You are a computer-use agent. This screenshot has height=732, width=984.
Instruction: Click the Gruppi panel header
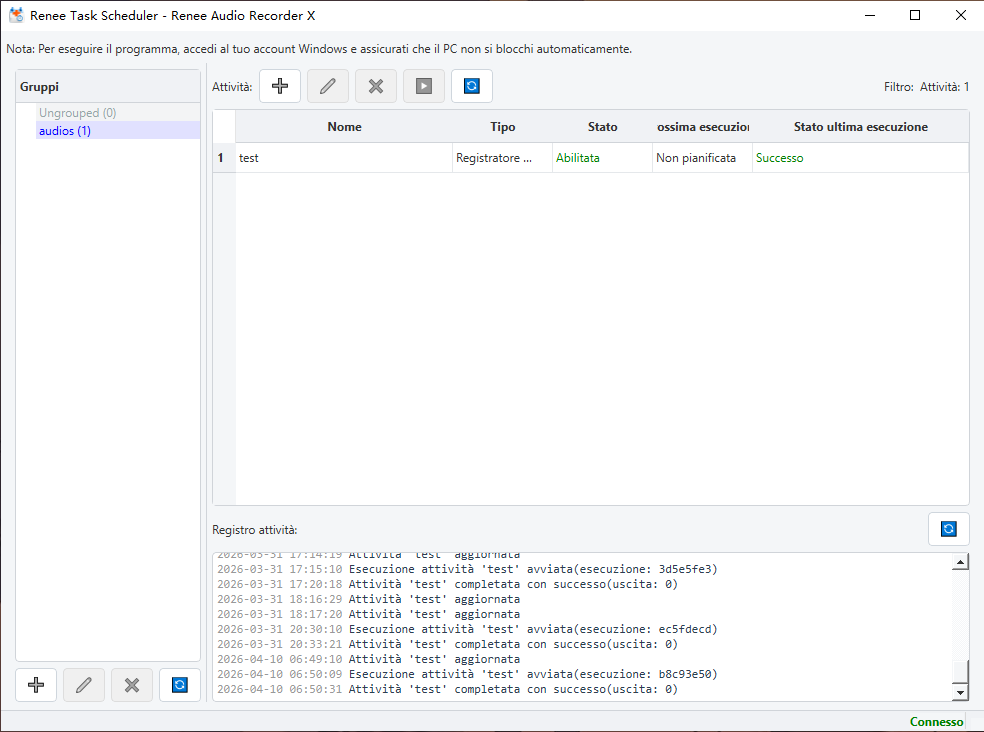pyautogui.click(x=108, y=87)
